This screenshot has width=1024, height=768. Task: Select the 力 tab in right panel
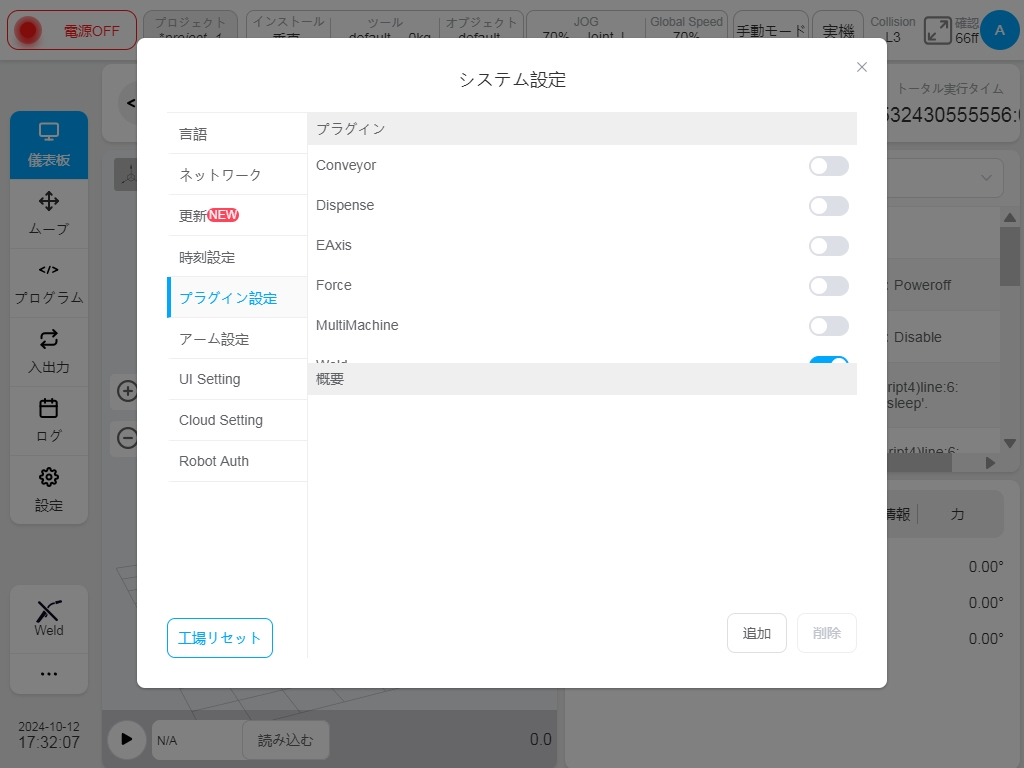(957, 515)
